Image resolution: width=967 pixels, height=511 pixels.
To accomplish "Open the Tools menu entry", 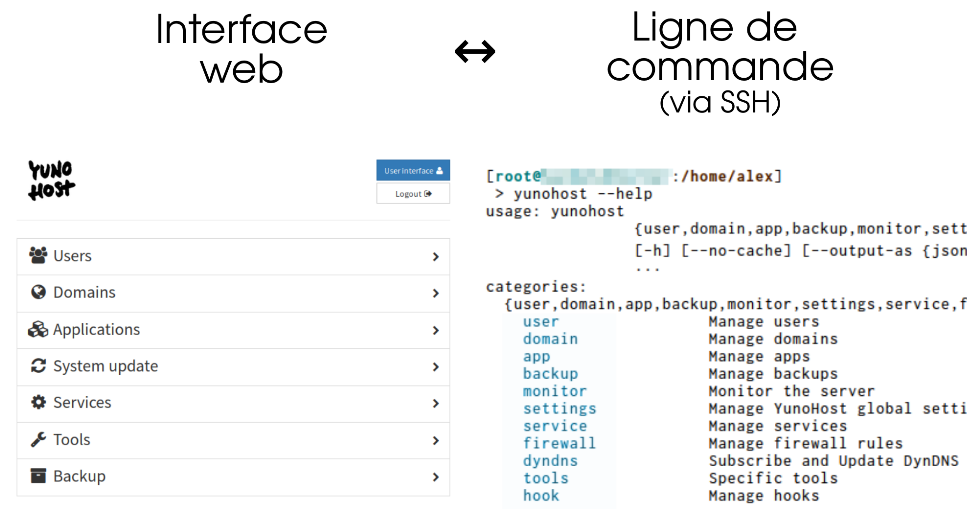I will pyautogui.click(x=233, y=440).
